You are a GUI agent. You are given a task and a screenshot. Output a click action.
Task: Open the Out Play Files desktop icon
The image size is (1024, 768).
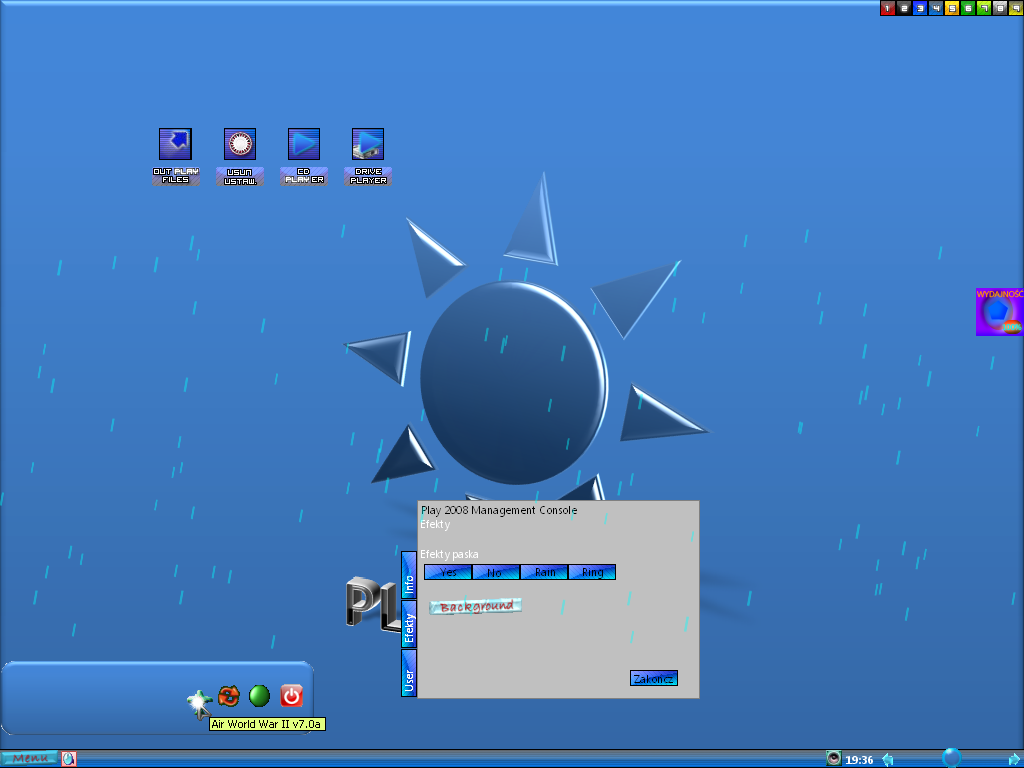pos(175,145)
